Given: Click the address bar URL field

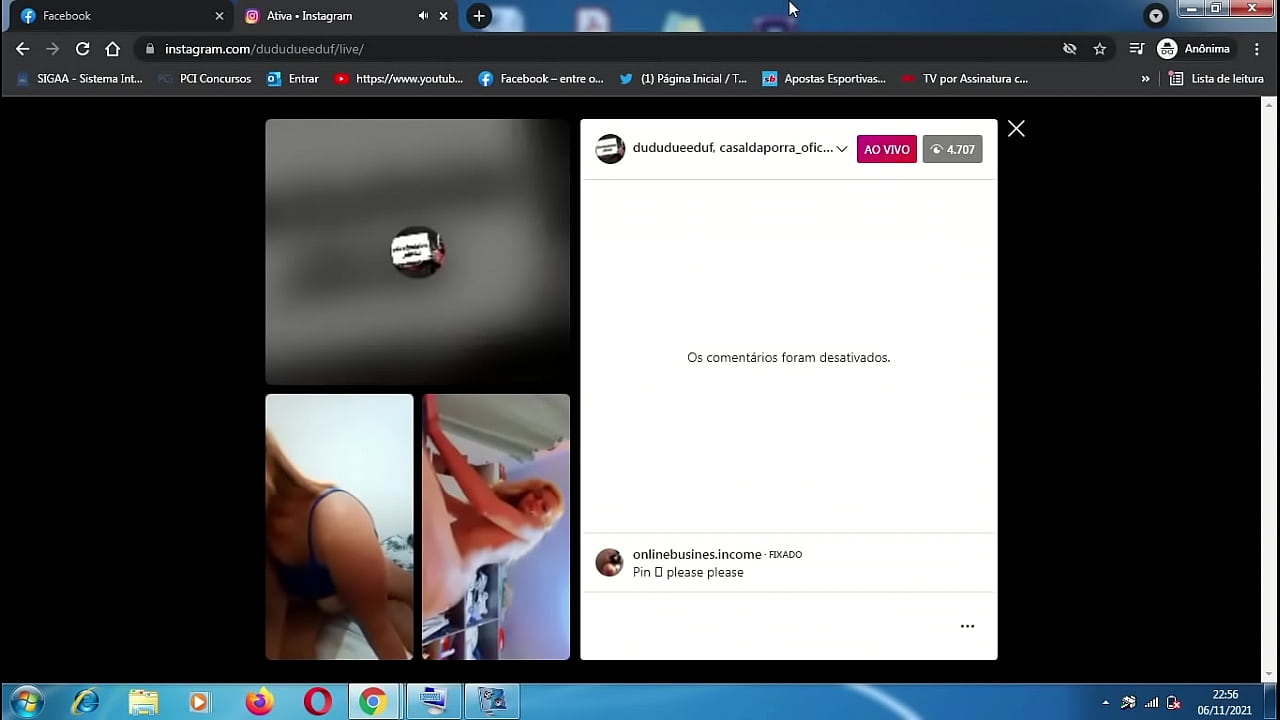Looking at the screenshot, I should coord(600,49).
